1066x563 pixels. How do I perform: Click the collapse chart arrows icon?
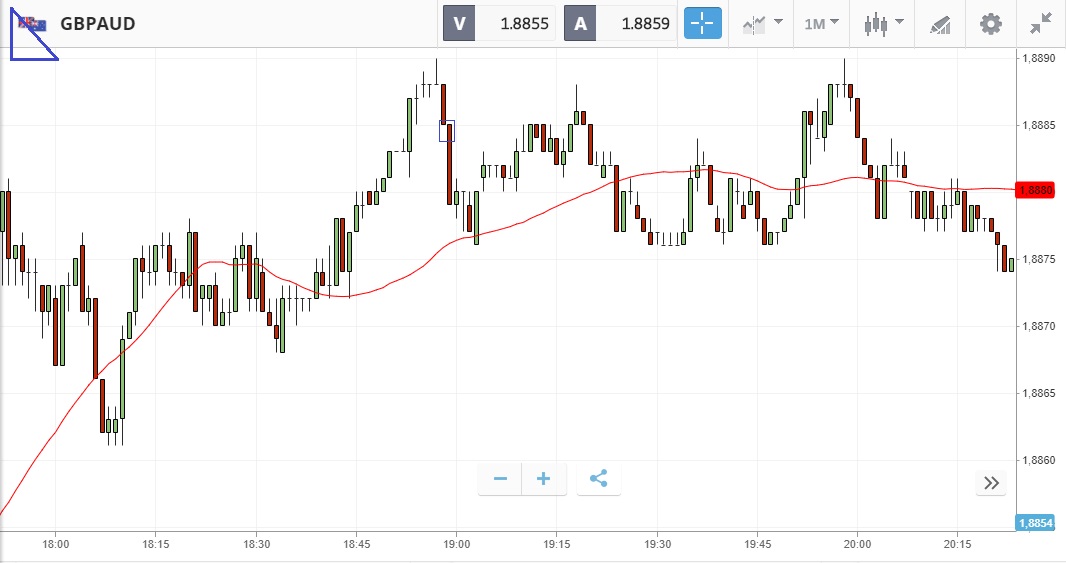pyautogui.click(x=1041, y=23)
